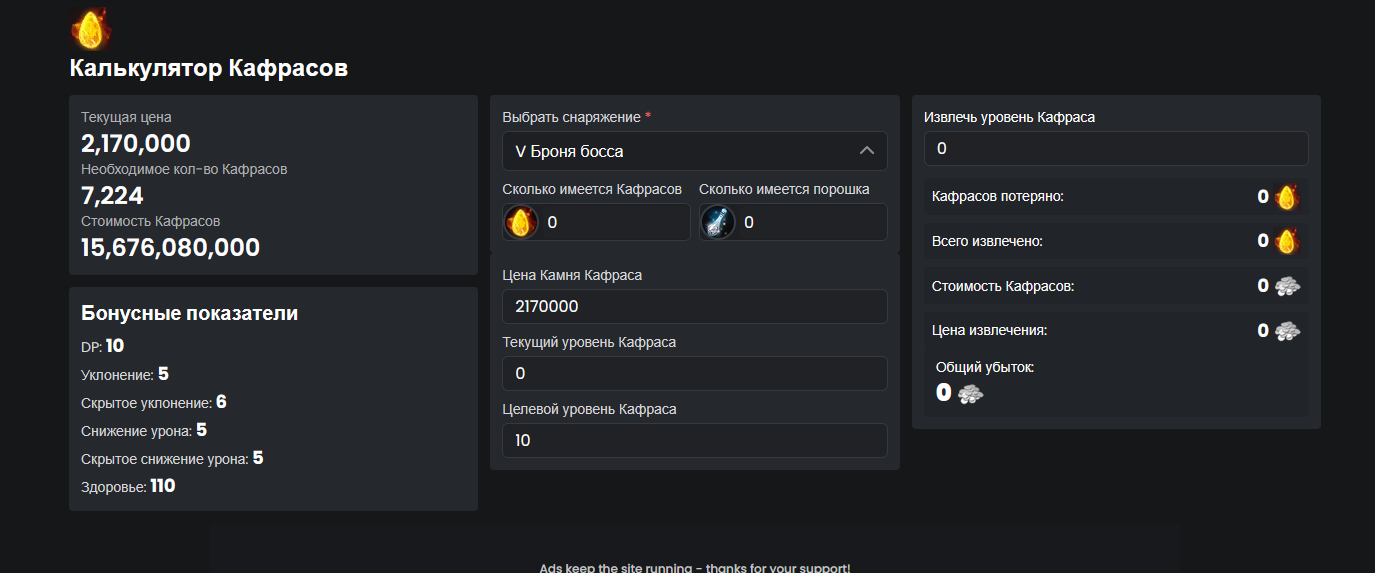Click silver coins icon in 'Стоимость Кафрасов' row
Screen dimensions: 1375x573
coord(1288,286)
